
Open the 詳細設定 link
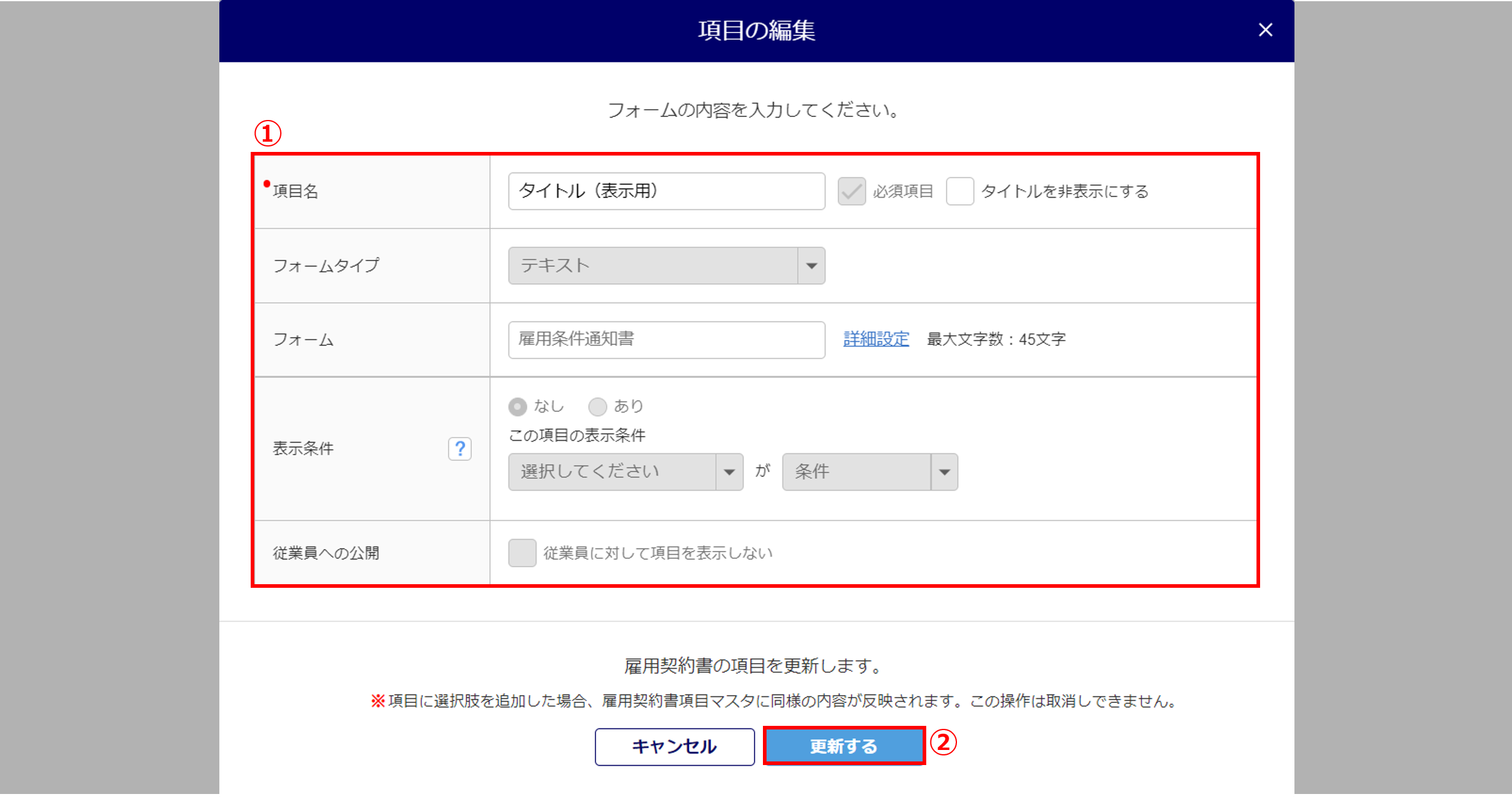click(876, 339)
